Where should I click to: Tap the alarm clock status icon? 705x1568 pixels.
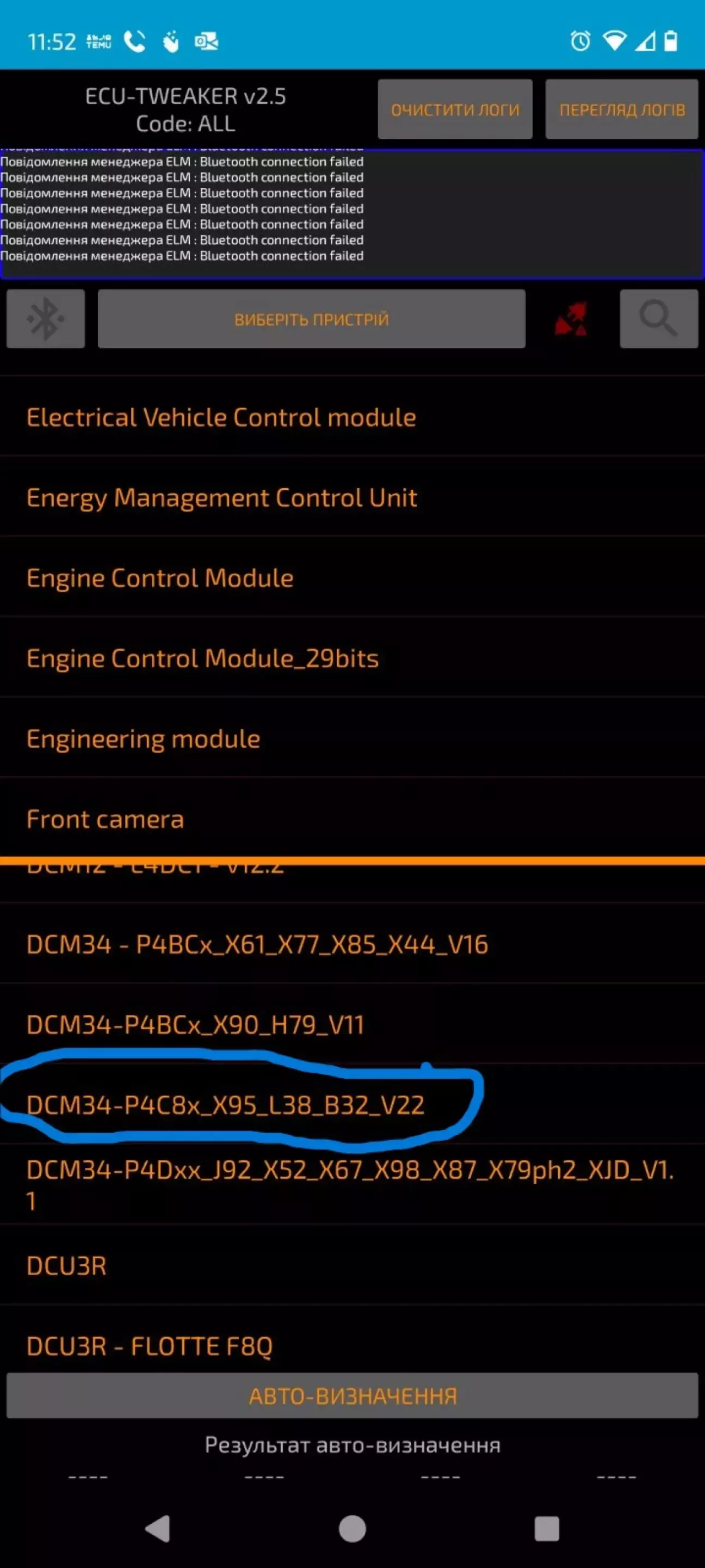580,41
